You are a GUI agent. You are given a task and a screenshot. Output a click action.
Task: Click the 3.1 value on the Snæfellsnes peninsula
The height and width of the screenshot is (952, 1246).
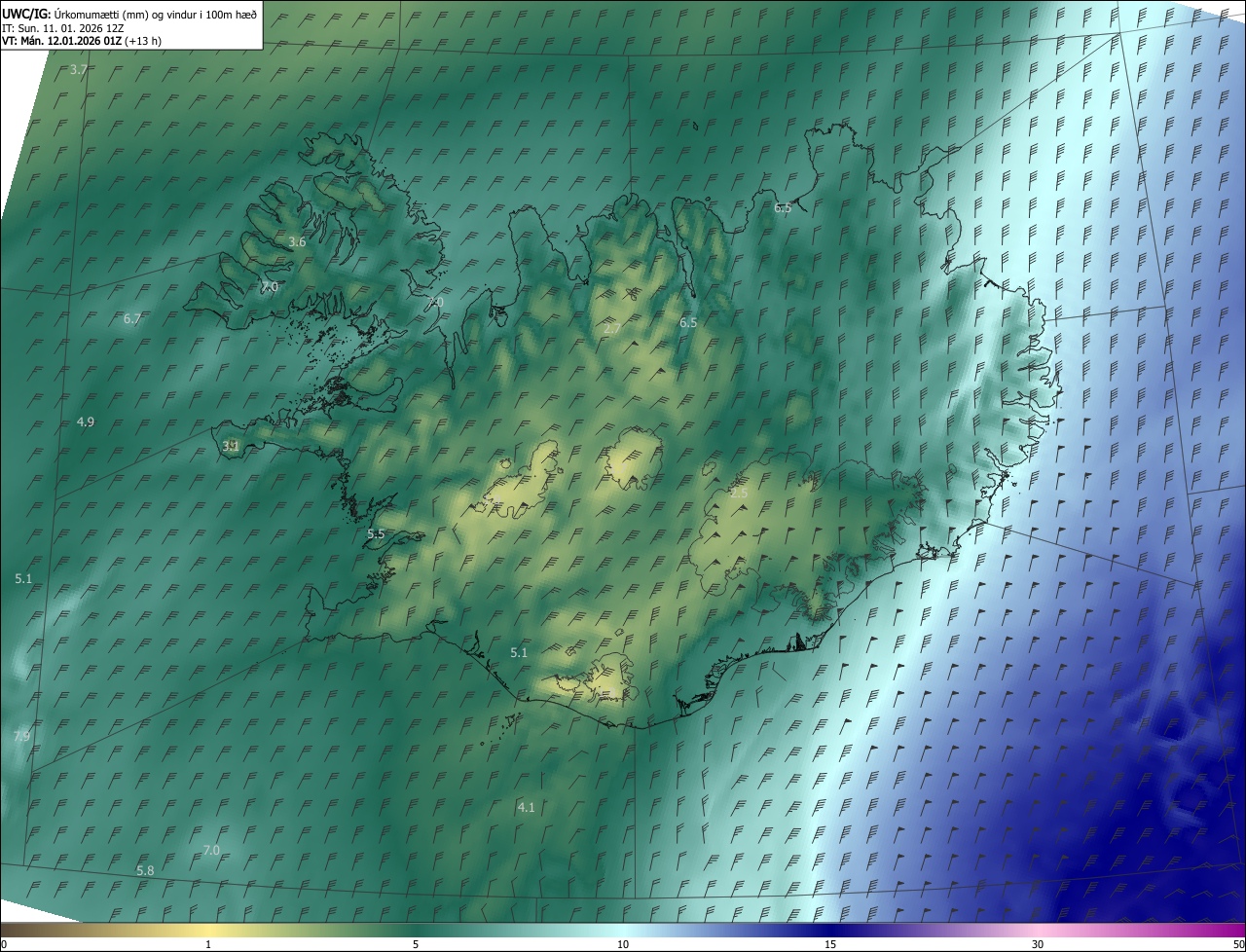pos(231,447)
